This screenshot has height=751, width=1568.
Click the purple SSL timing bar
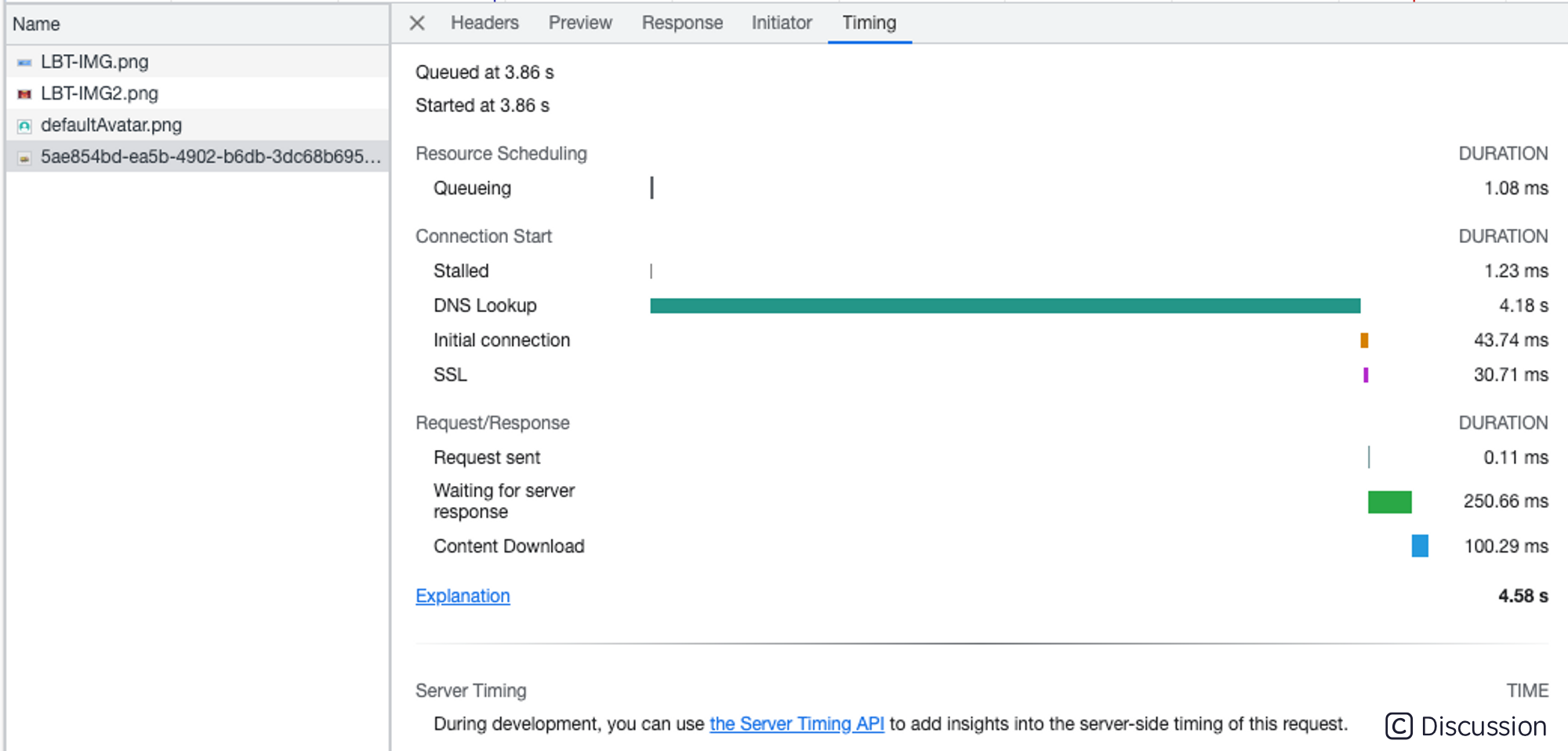click(x=1366, y=375)
